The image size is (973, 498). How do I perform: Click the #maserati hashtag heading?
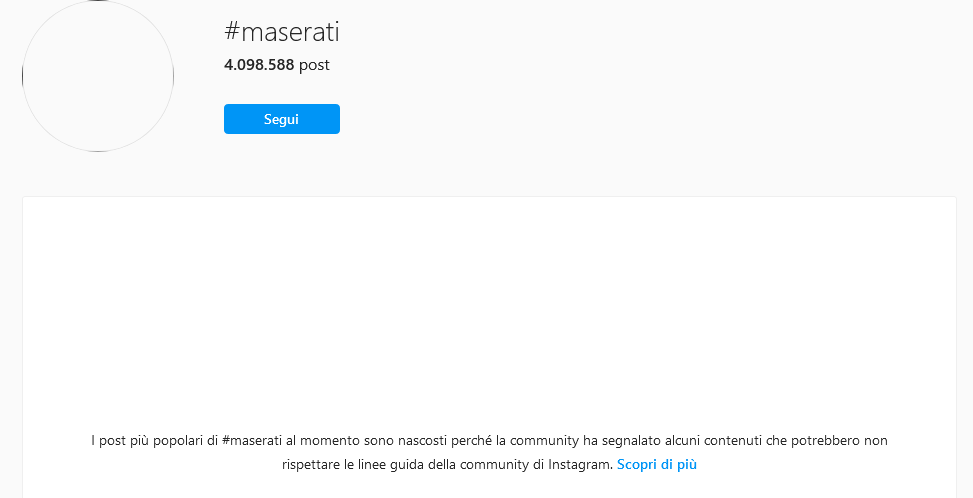pyautogui.click(x=282, y=32)
